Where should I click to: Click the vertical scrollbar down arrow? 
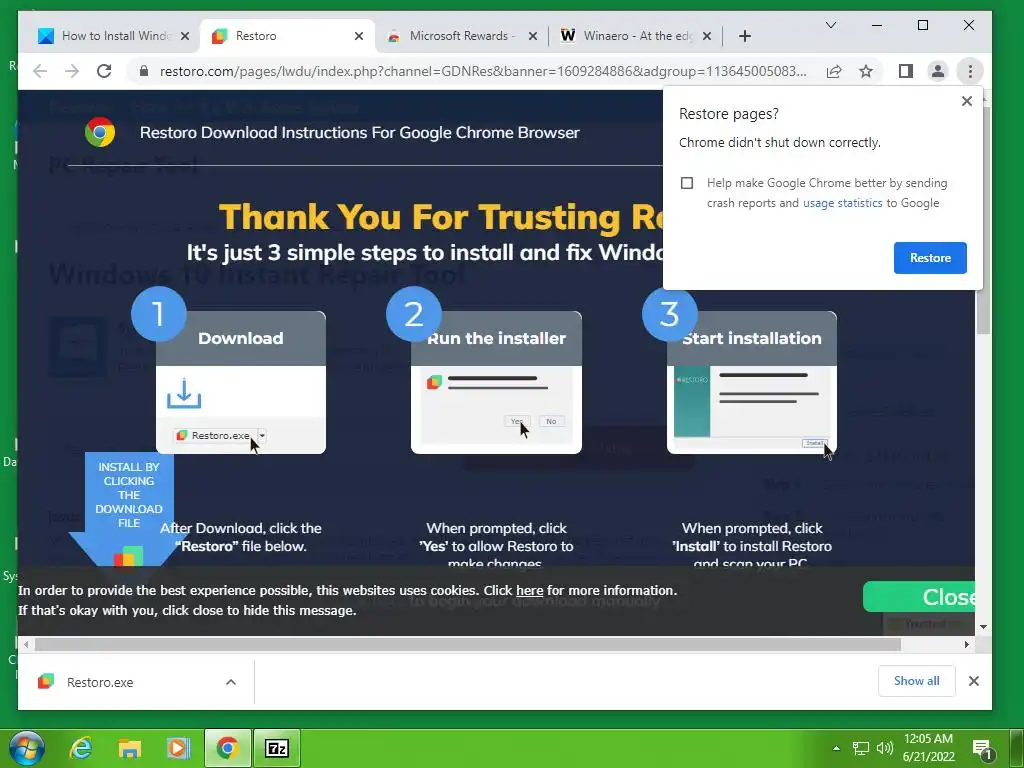[984, 627]
